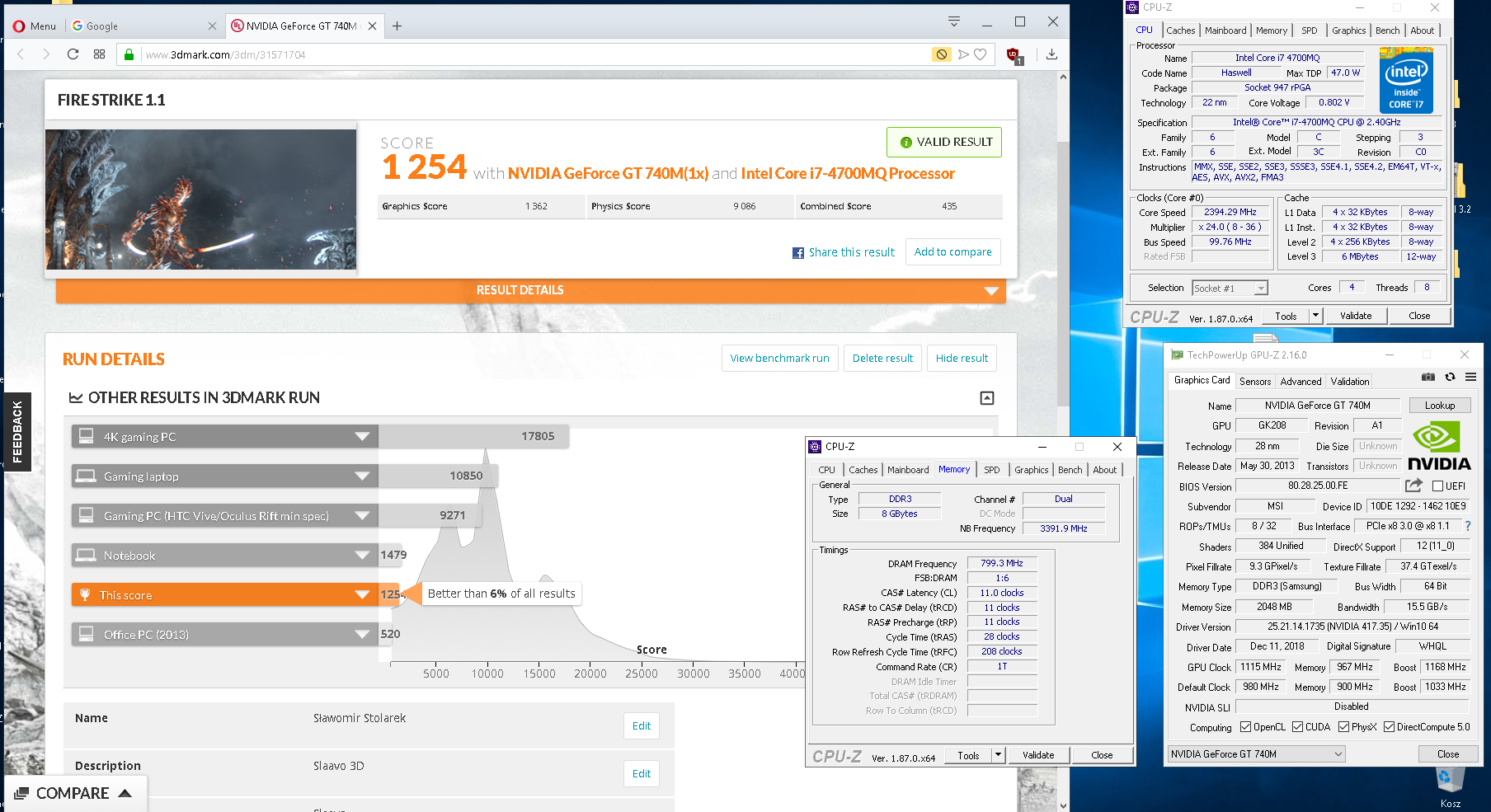Open GPU-Z hamburger menu
This screenshot has width=1491, height=812.
pos(1470,377)
